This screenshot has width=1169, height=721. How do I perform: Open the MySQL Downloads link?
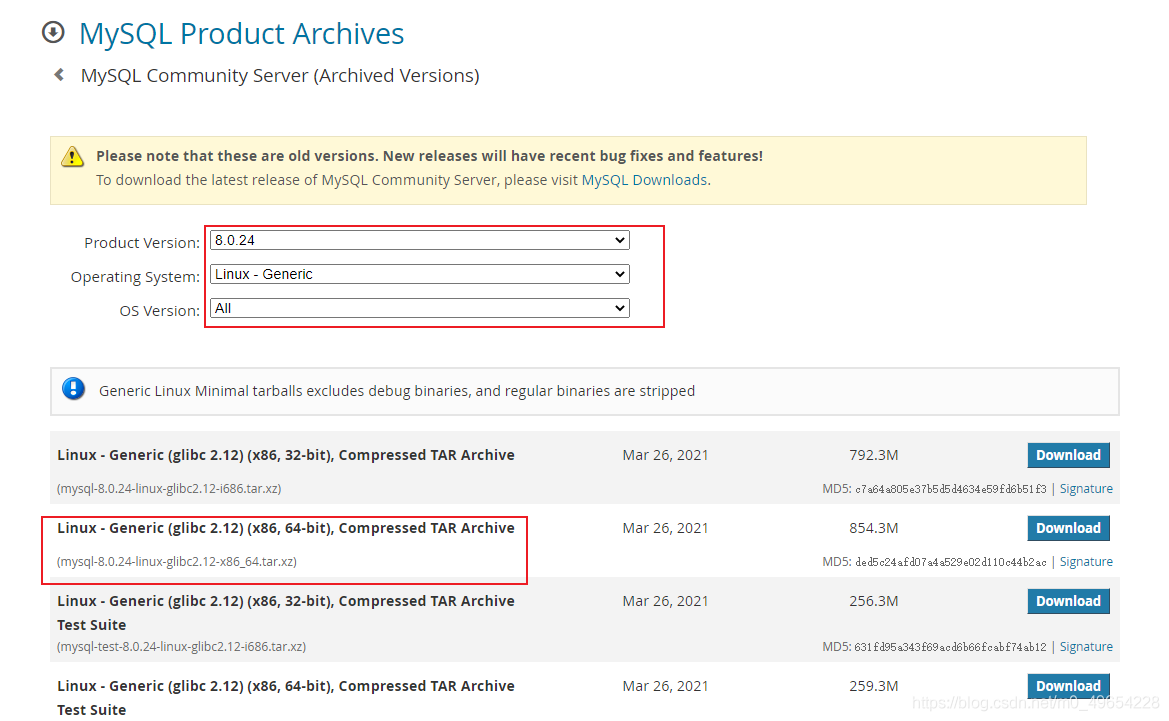point(644,180)
